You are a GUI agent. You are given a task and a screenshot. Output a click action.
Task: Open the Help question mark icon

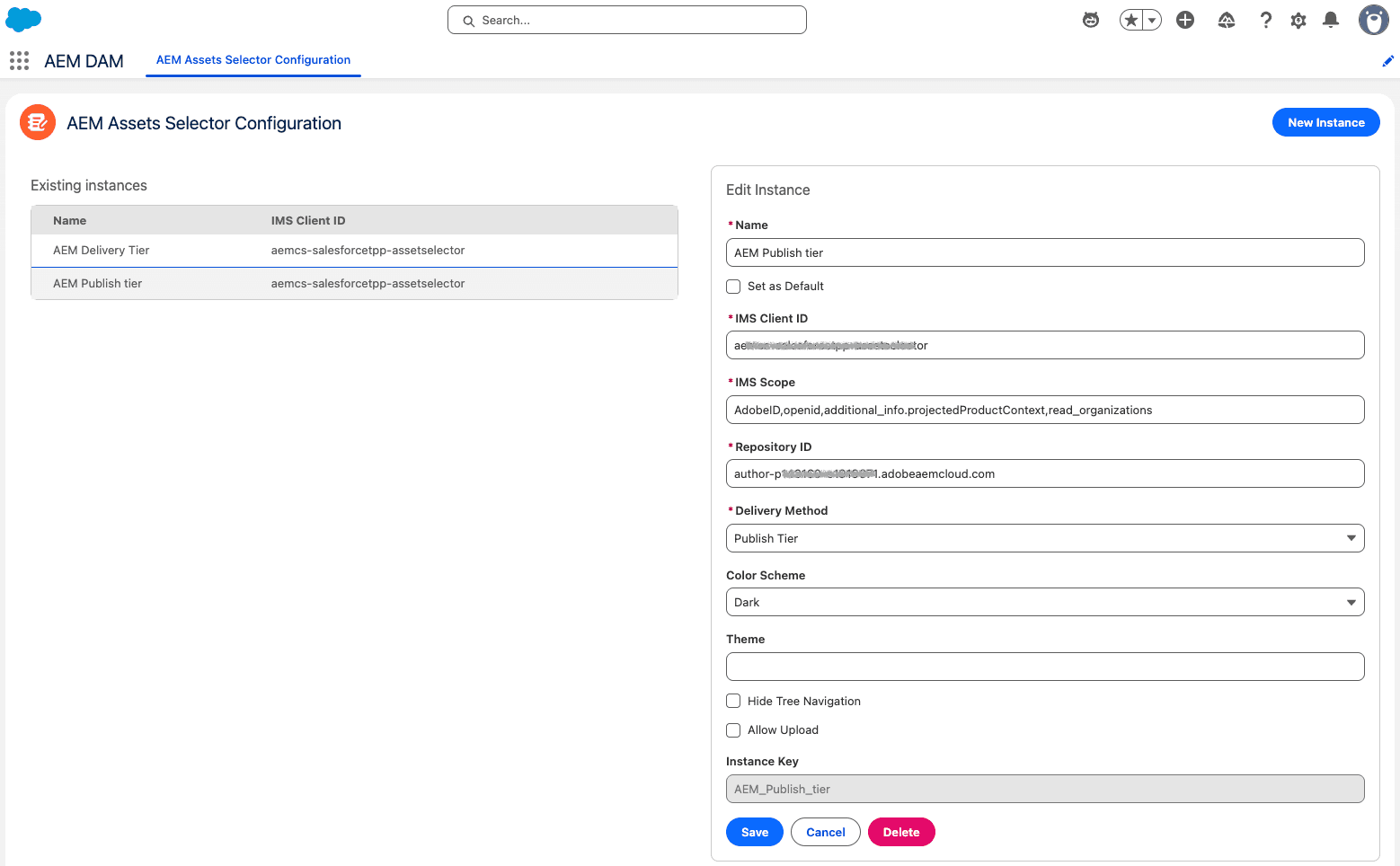tap(1266, 20)
